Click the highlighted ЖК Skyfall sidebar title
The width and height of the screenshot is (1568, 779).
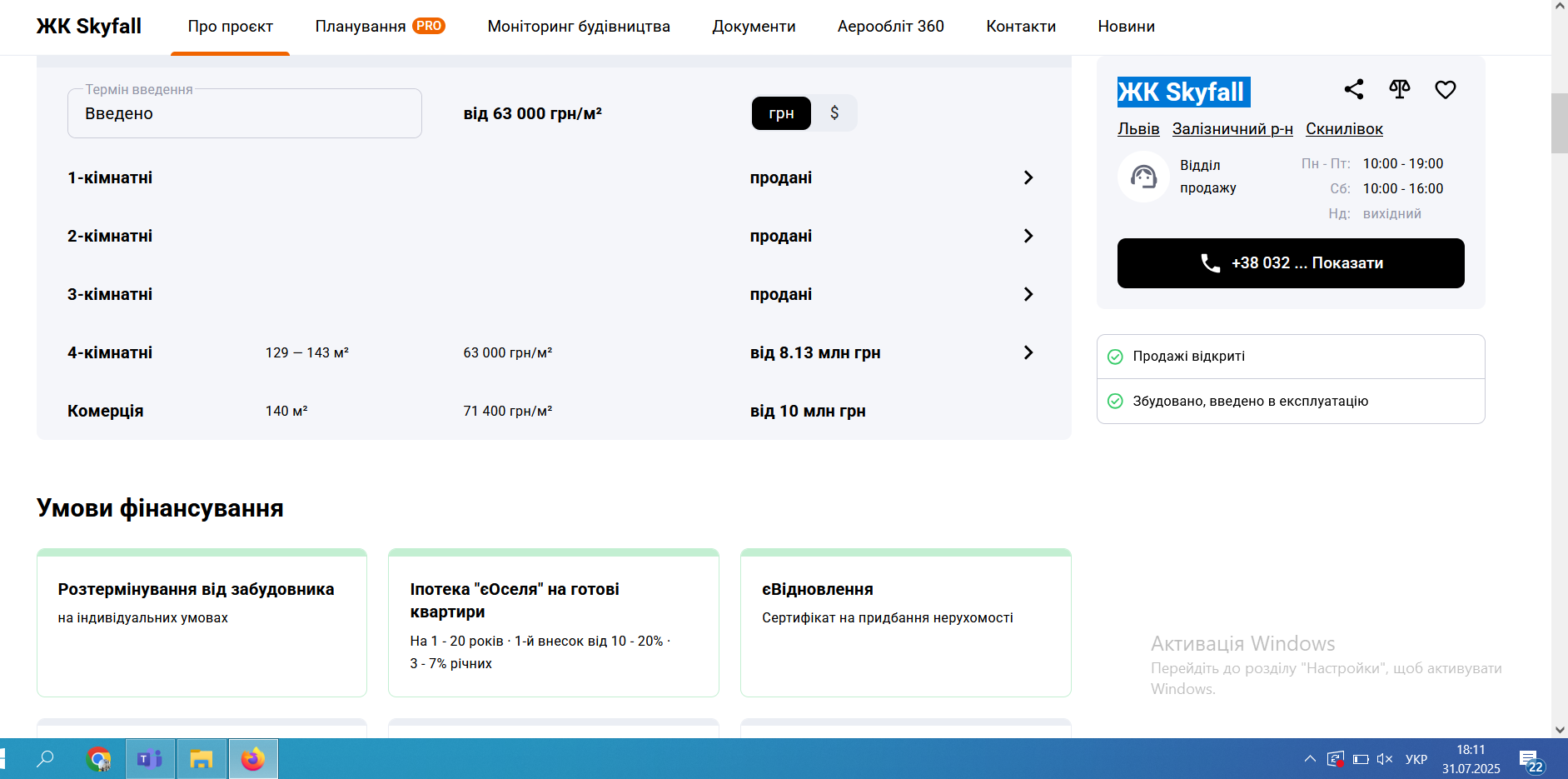[1182, 92]
